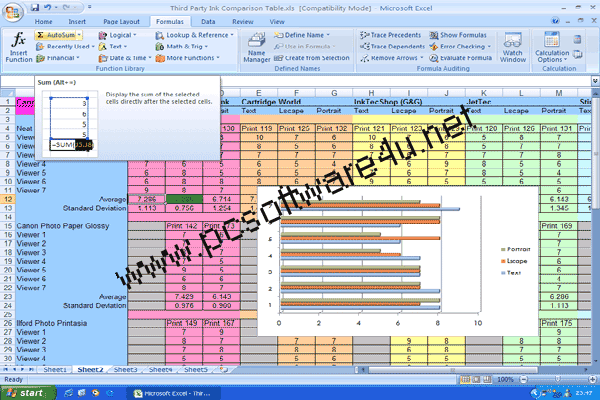Click the AutoSum button
Screen dimensions: 600x400
click(x=56, y=35)
